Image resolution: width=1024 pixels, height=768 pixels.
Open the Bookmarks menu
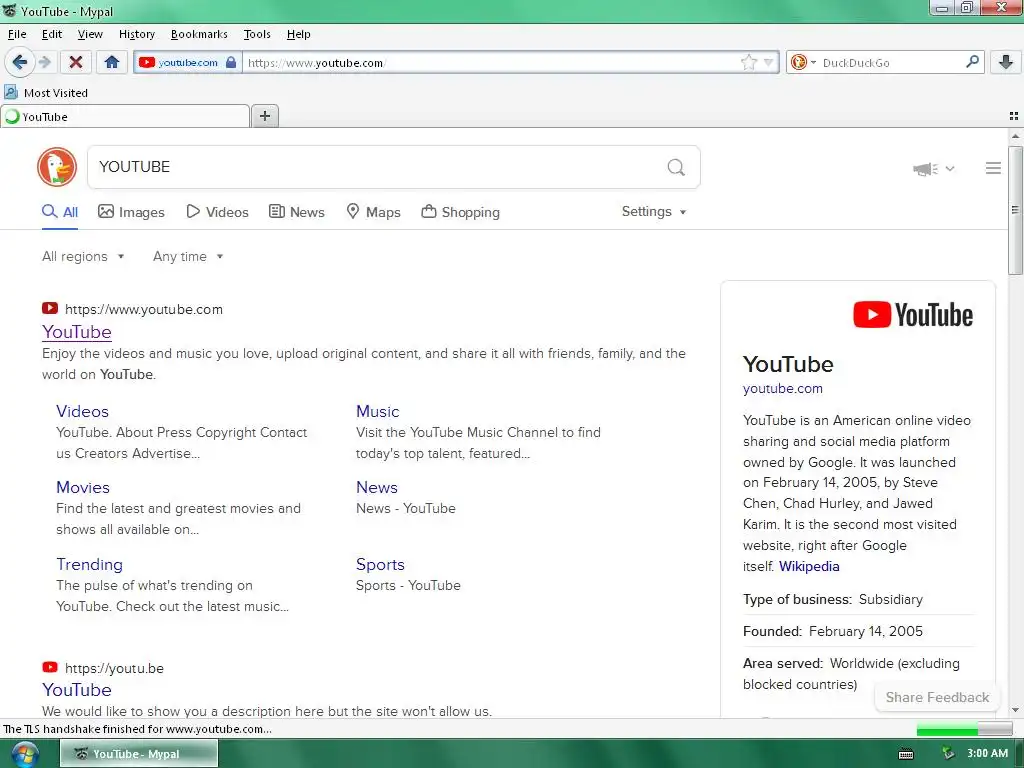point(199,34)
